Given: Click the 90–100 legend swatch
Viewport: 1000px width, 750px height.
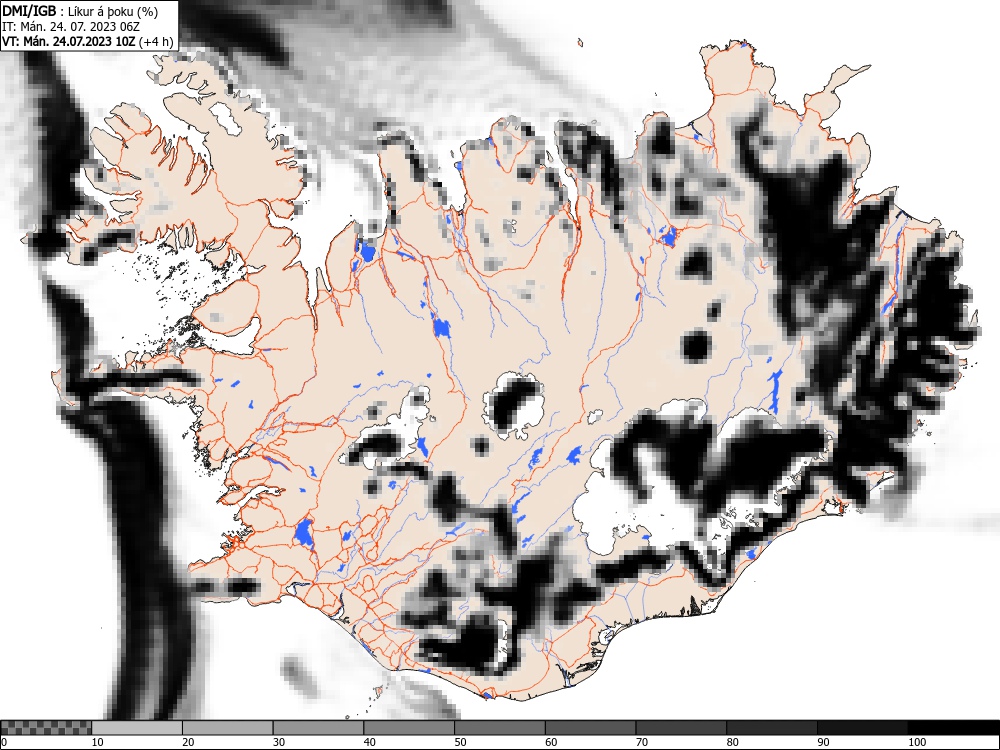Looking at the screenshot, I should tap(862, 728).
